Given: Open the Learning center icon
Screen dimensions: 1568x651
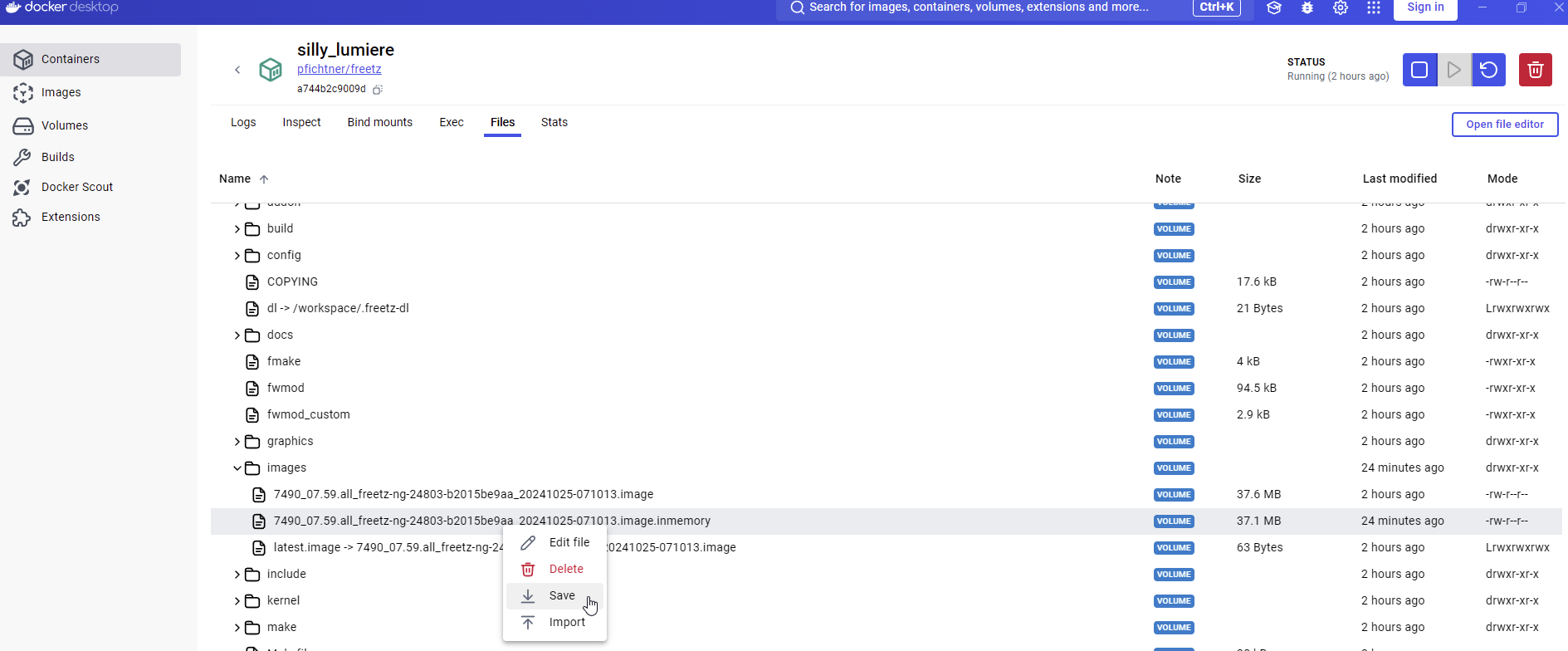Looking at the screenshot, I should coord(1274,8).
